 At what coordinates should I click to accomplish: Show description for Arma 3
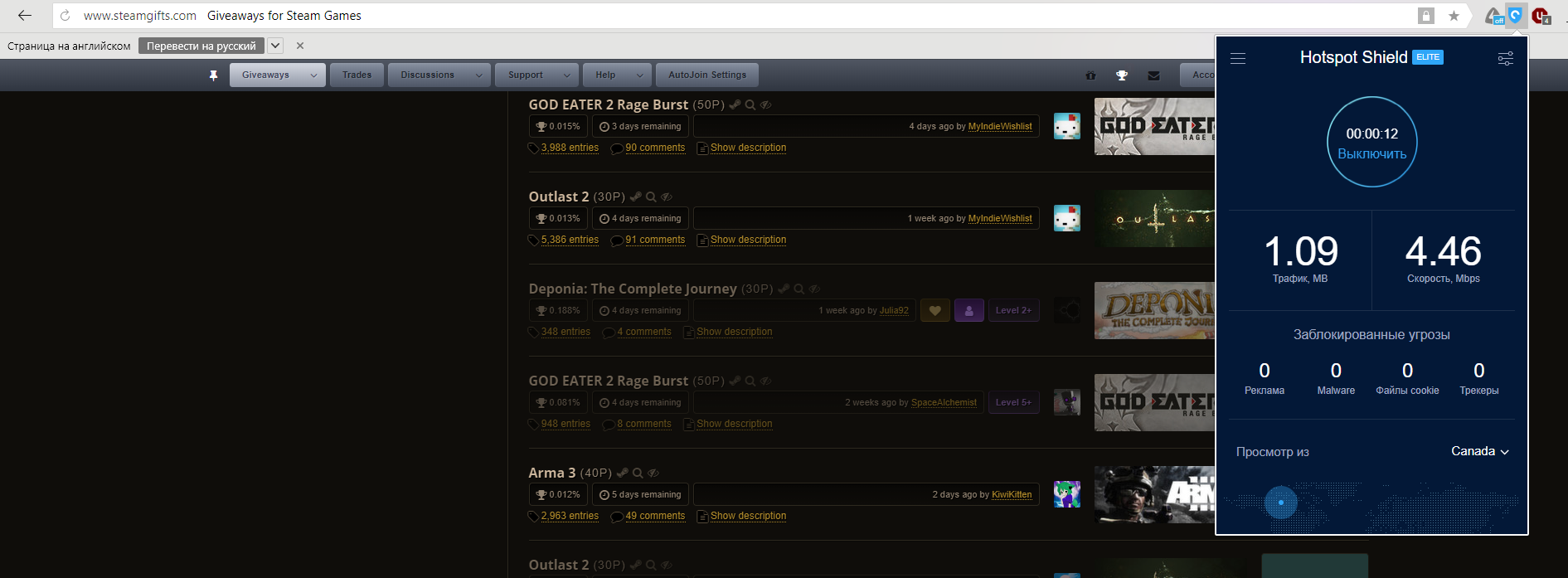coord(748,516)
